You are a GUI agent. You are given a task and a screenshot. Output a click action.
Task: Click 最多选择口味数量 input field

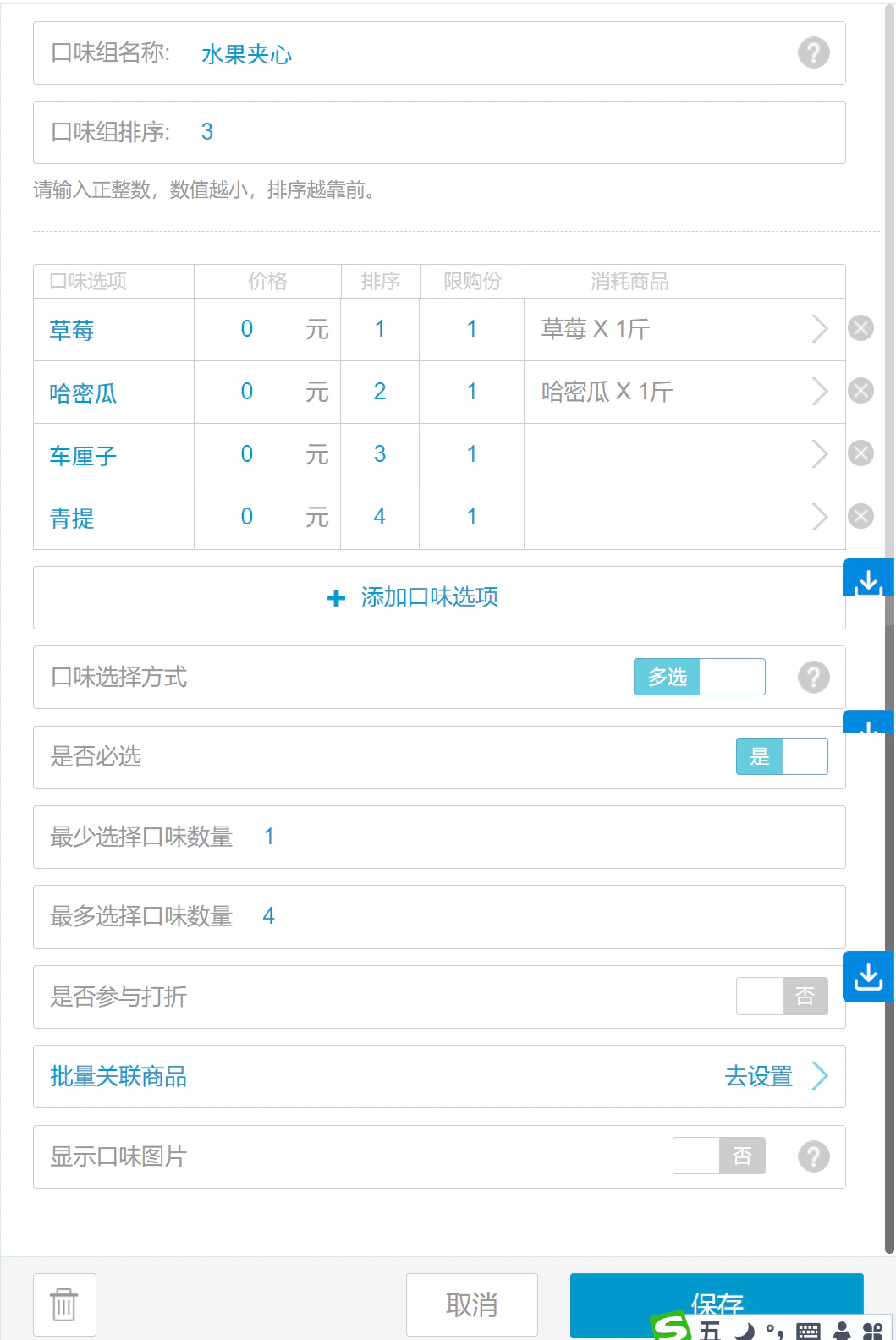(439, 917)
